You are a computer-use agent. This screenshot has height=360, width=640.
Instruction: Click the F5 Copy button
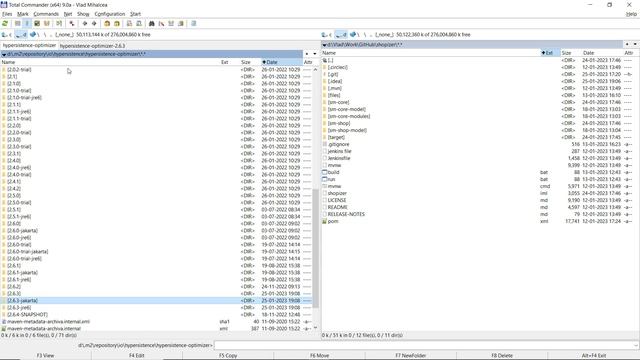[228, 356]
